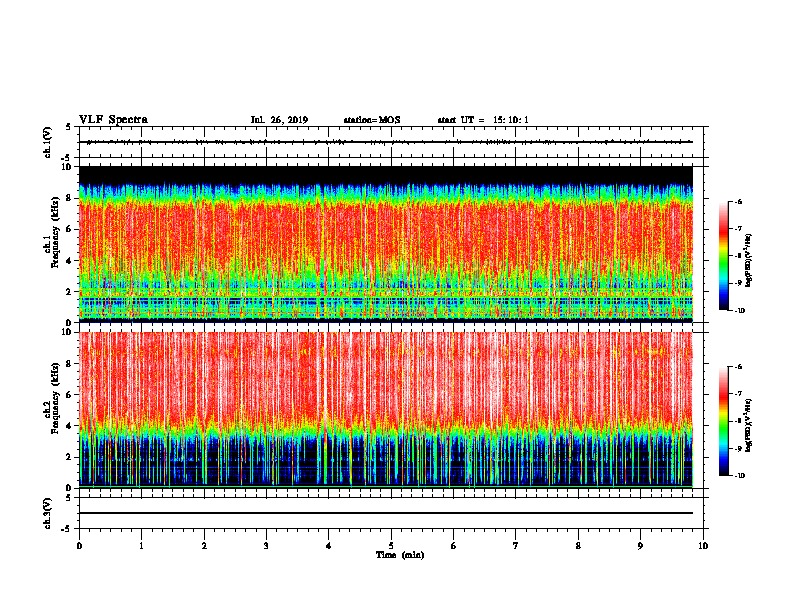Click the "station=MOS" header text

(372, 120)
